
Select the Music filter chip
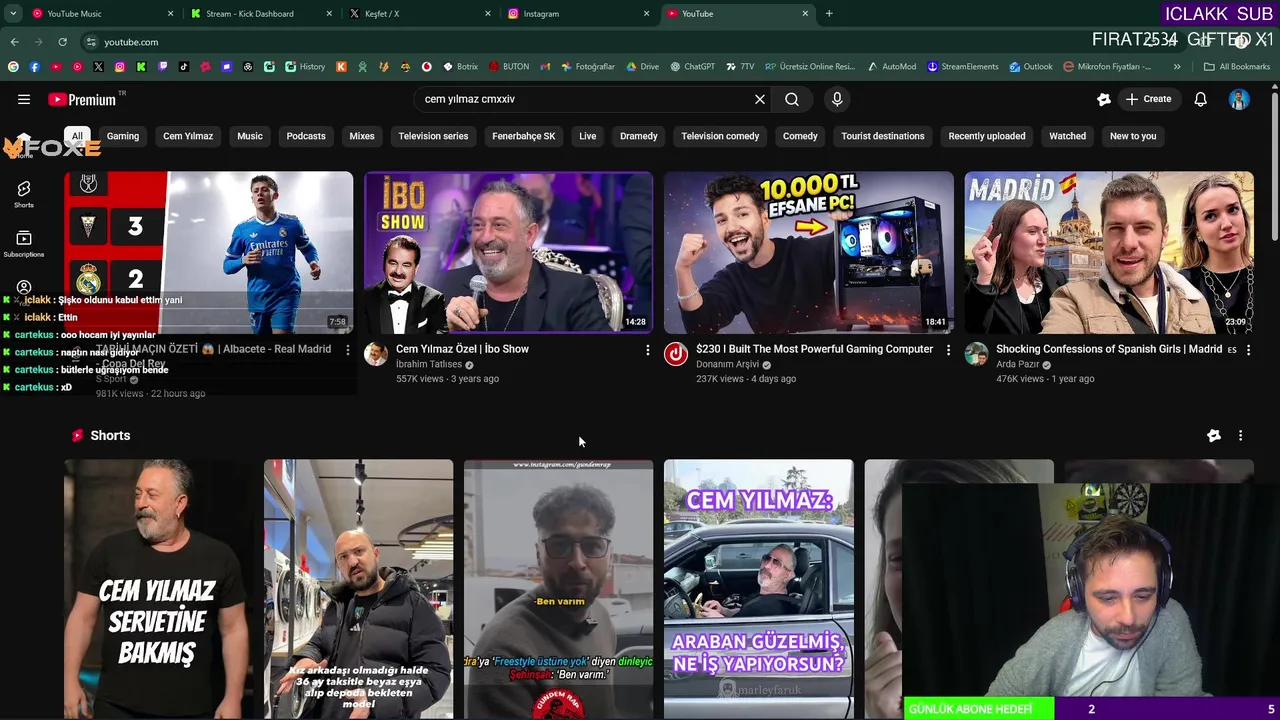click(250, 136)
